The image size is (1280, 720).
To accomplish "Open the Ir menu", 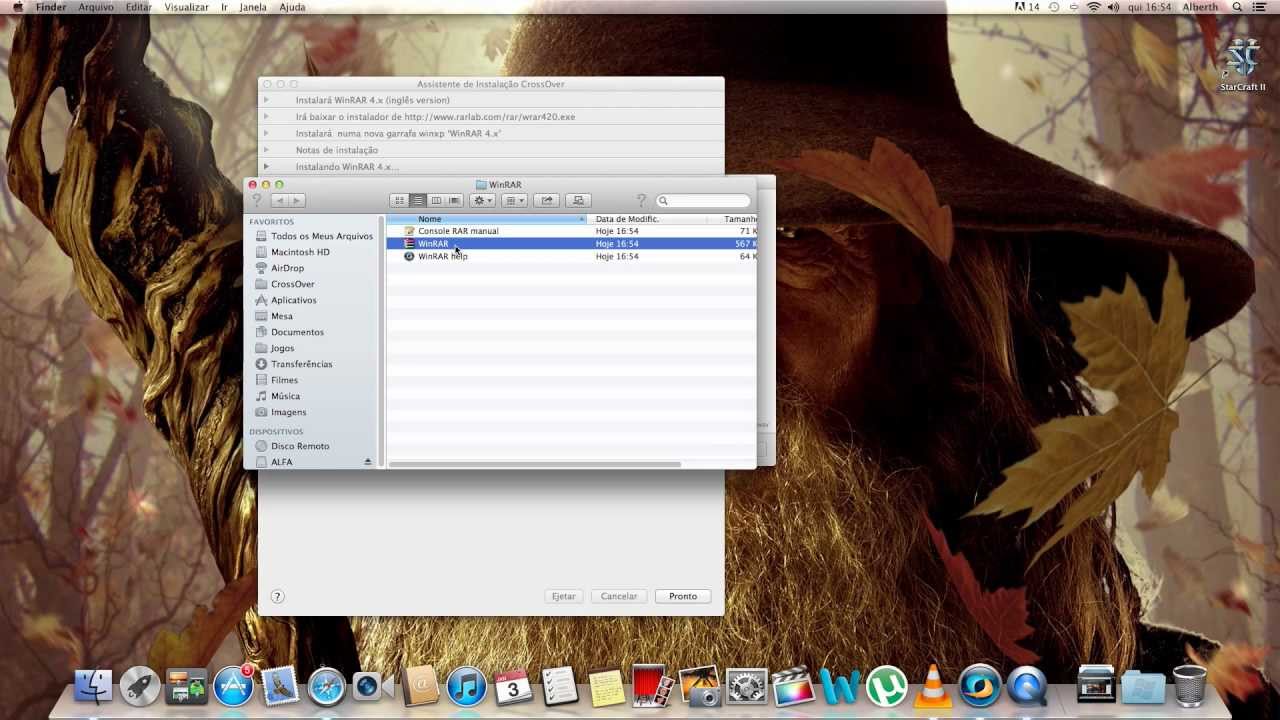I will pyautogui.click(x=224, y=7).
